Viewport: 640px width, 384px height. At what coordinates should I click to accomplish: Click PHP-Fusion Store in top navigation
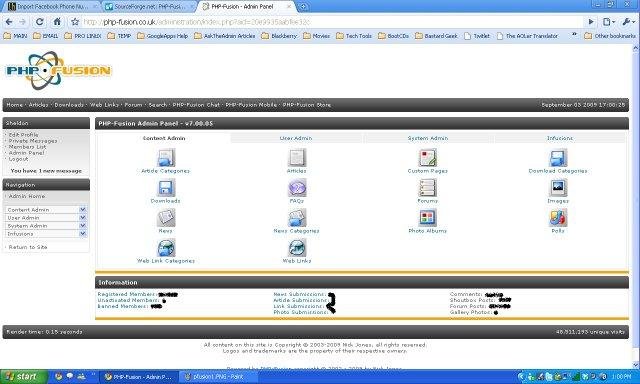click(x=307, y=105)
